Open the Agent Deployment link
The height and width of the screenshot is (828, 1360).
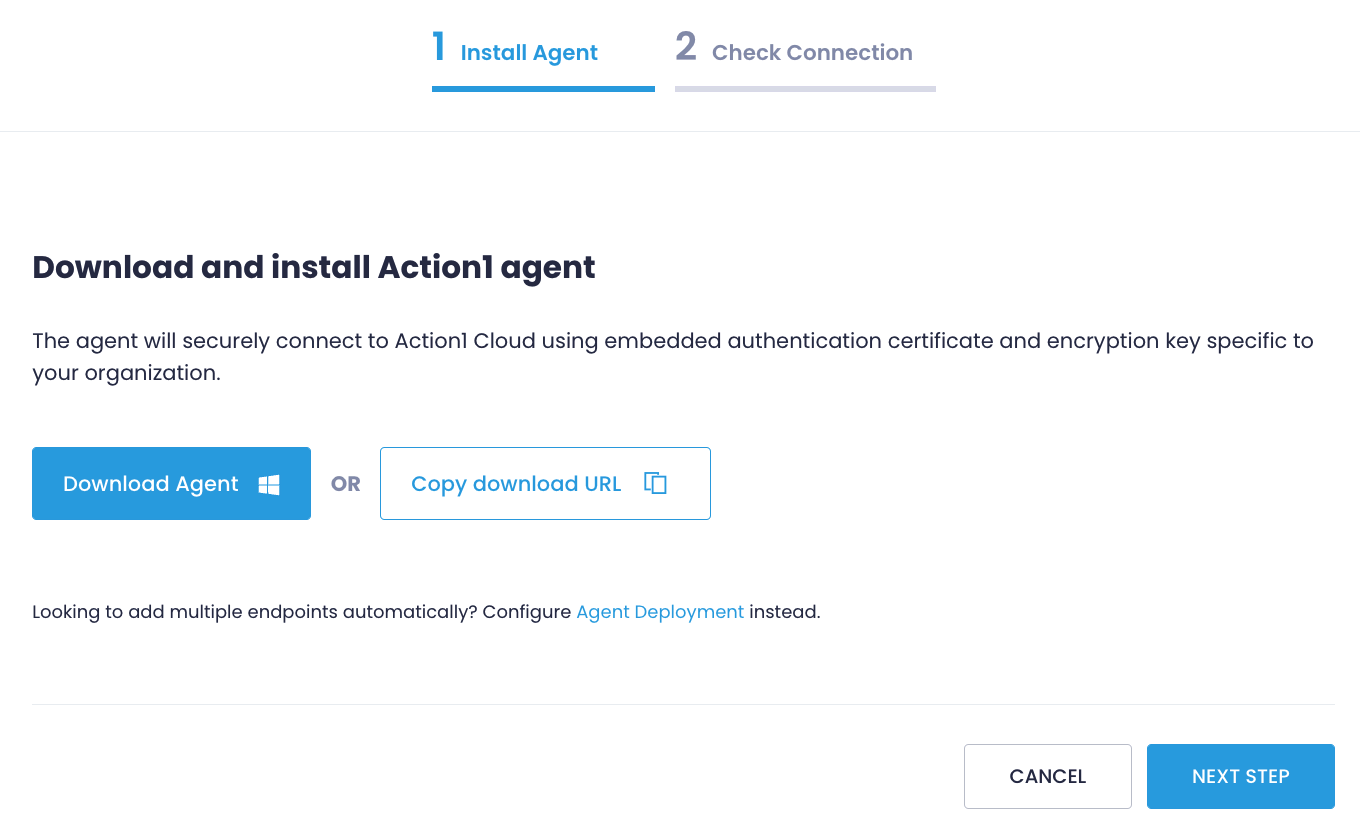(660, 612)
